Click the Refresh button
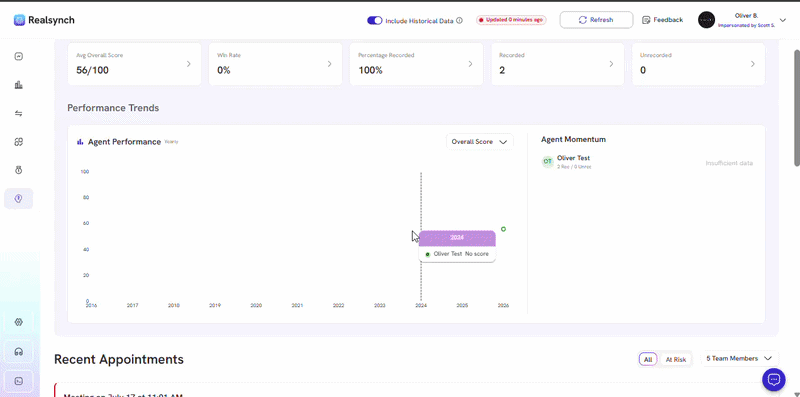 coord(596,20)
